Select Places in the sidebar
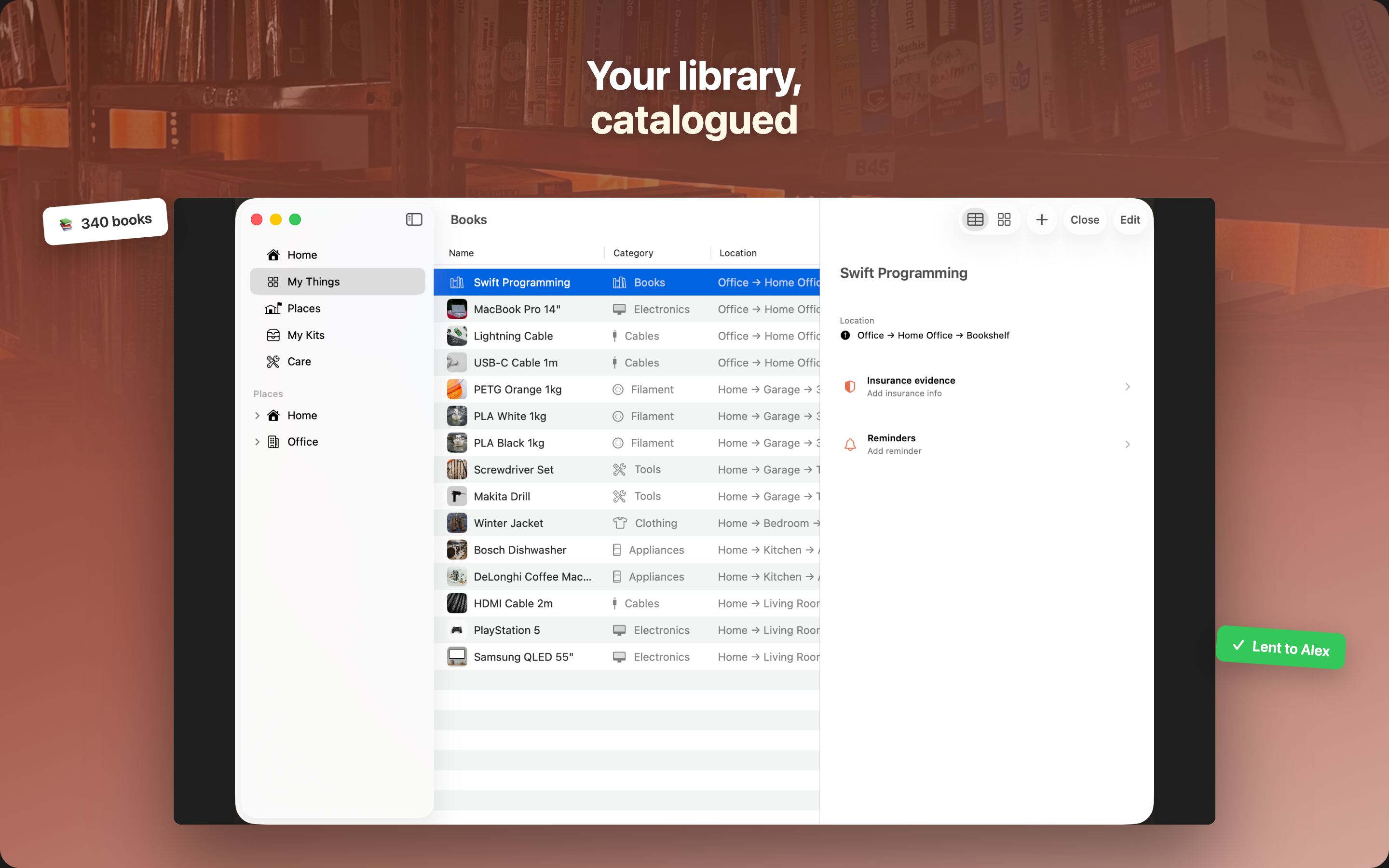This screenshot has height=868, width=1389. tap(338, 308)
